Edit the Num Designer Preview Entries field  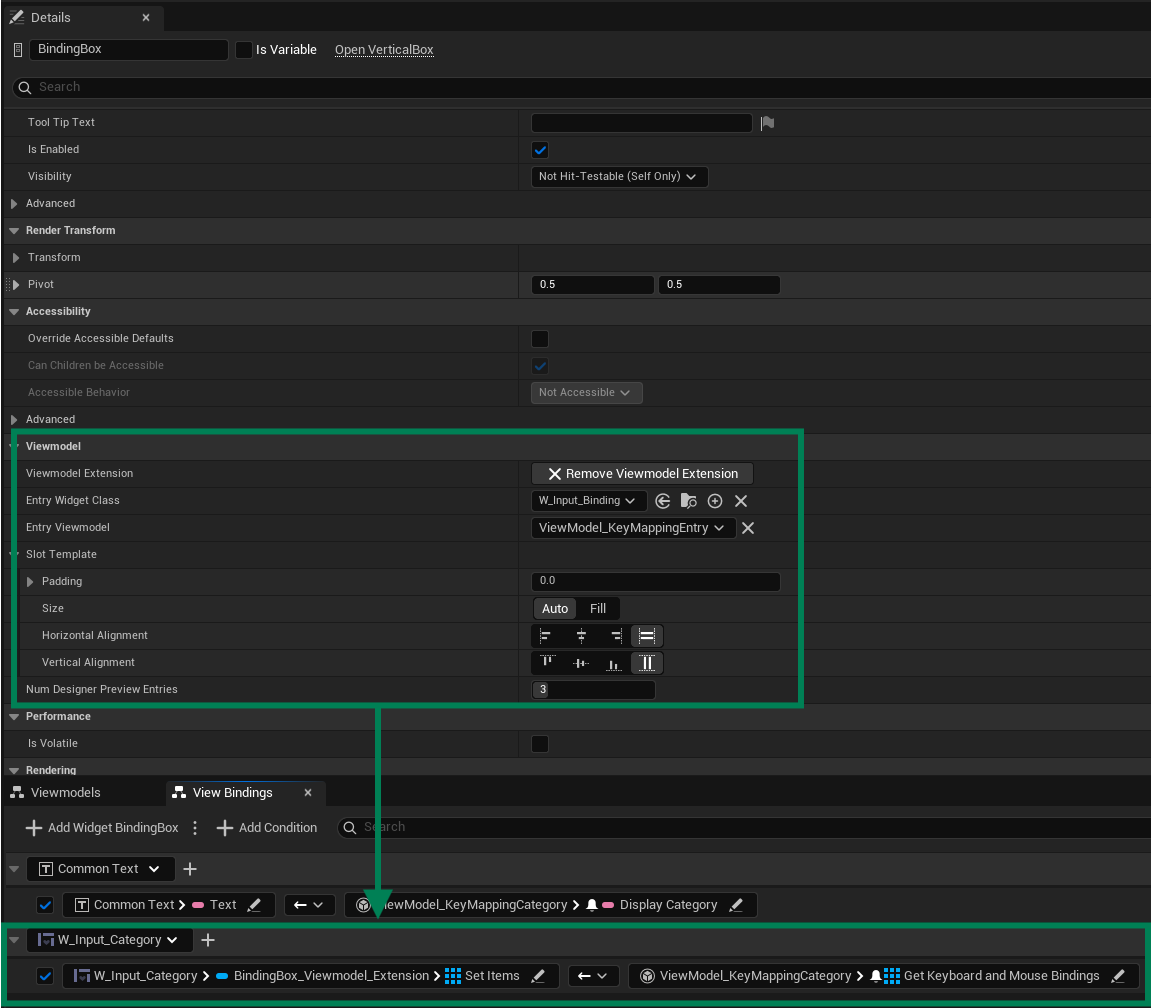click(593, 689)
